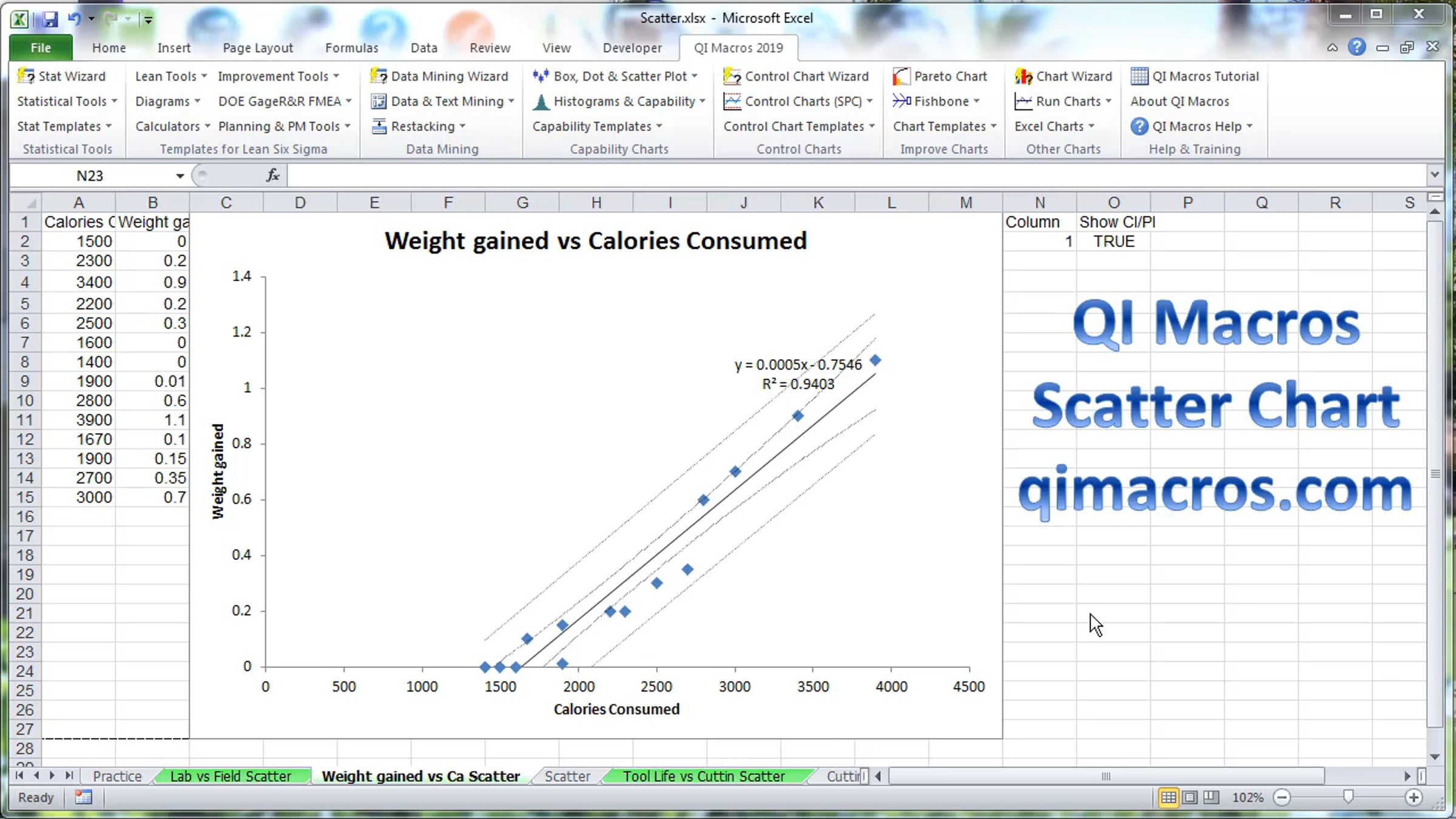Switch to the Practice sheet tab

[x=117, y=776]
